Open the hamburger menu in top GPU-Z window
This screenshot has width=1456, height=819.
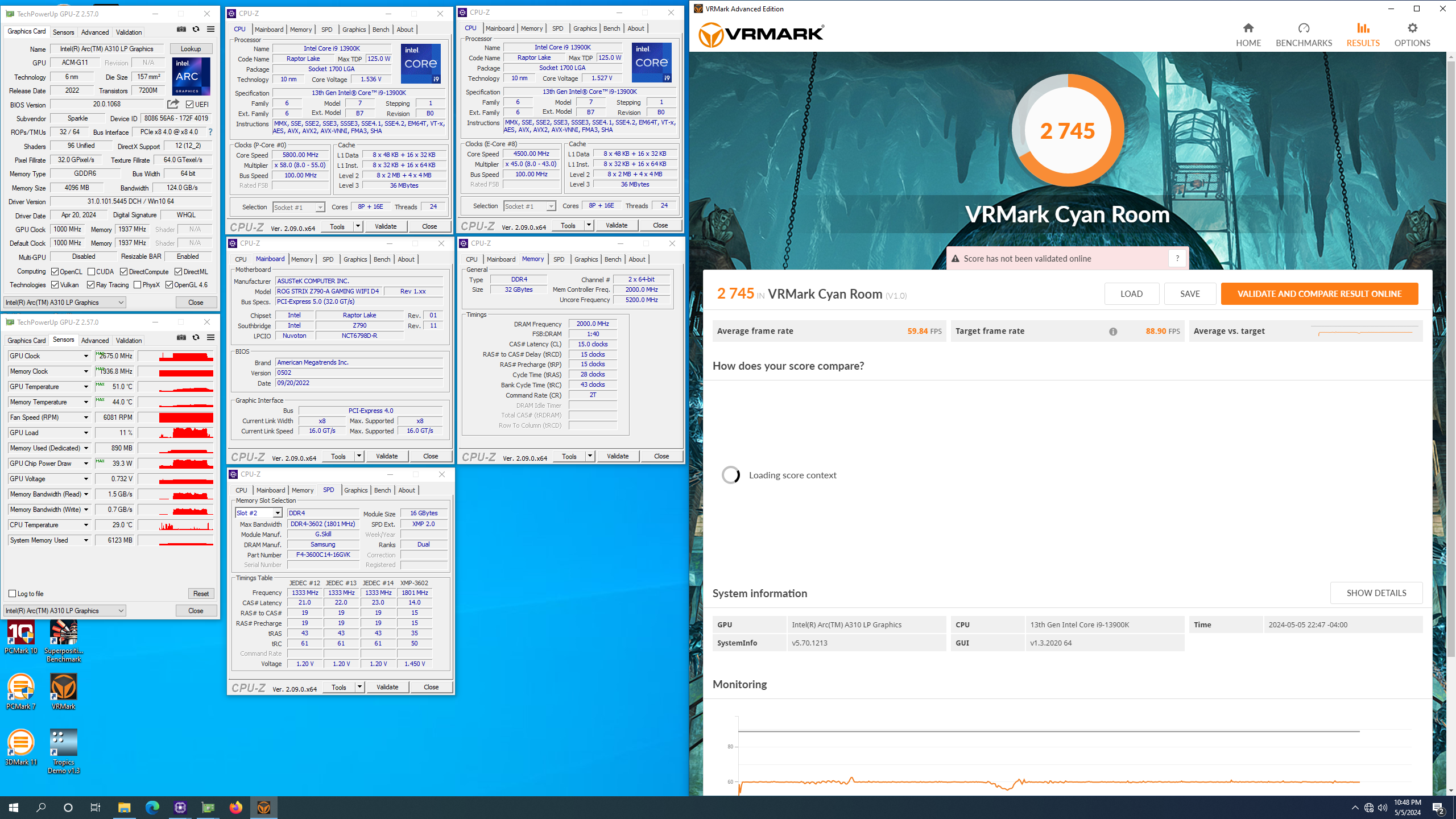[x=210, y=30]
